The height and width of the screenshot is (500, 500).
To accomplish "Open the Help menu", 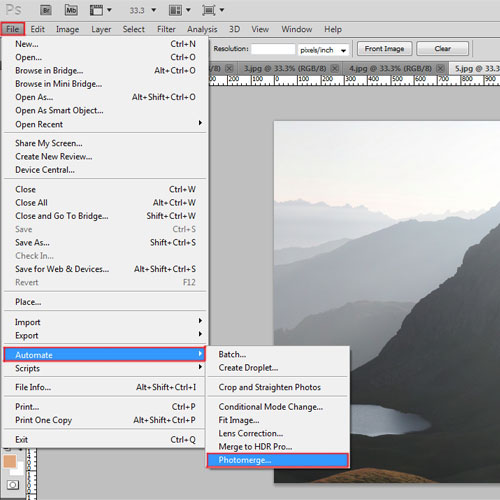I will (333, 29).
